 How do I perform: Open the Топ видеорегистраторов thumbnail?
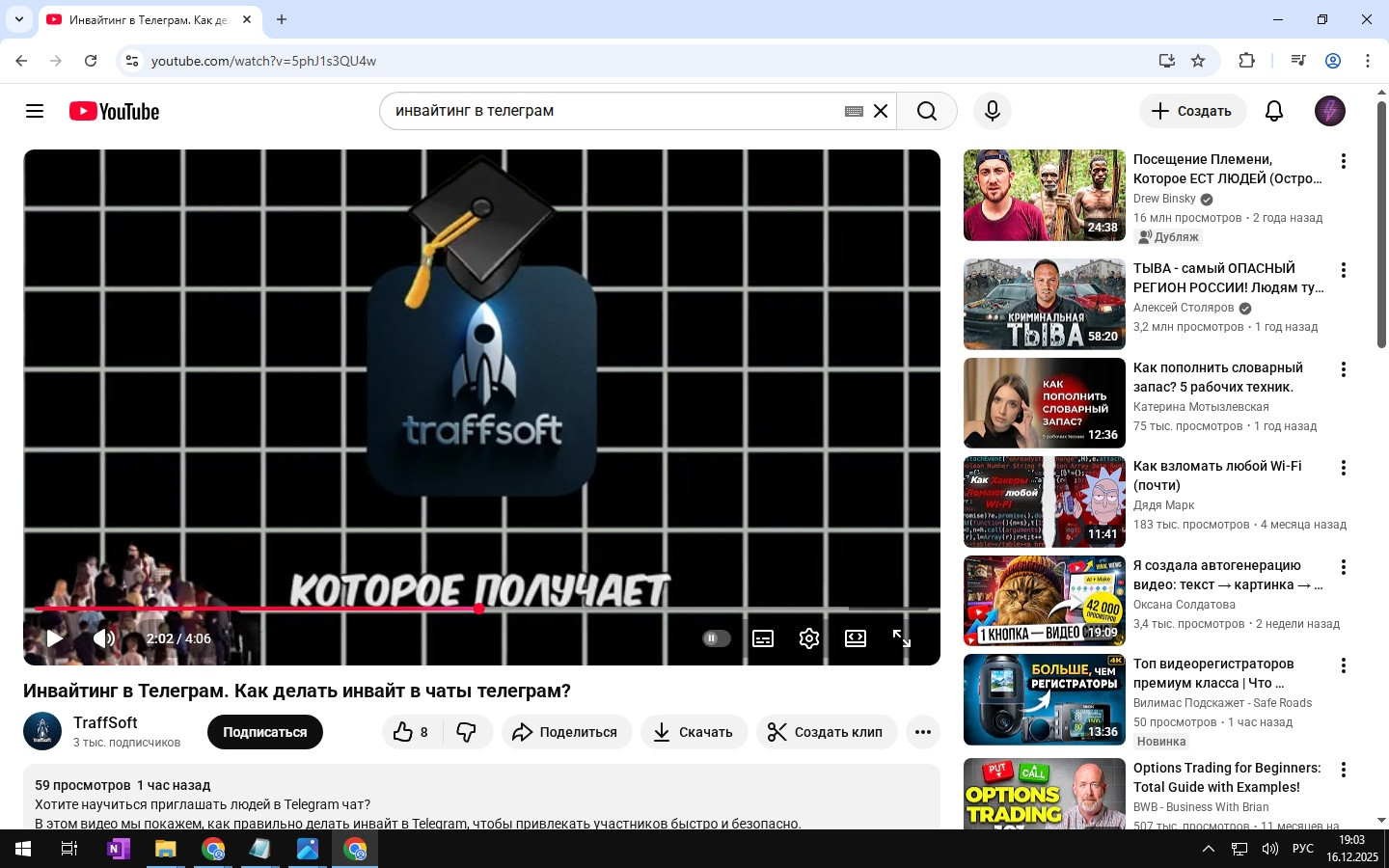[1045, 699]
